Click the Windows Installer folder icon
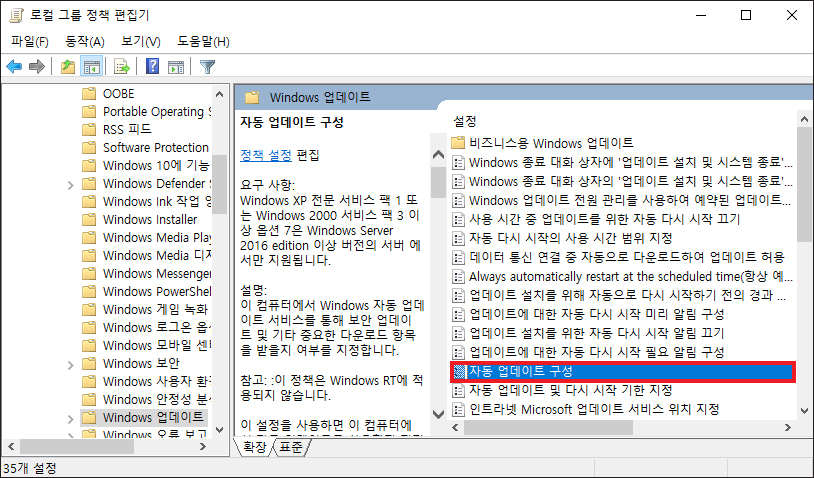This screenshot has width=814, height=478. pyautogui.click(x=89, y=220)
